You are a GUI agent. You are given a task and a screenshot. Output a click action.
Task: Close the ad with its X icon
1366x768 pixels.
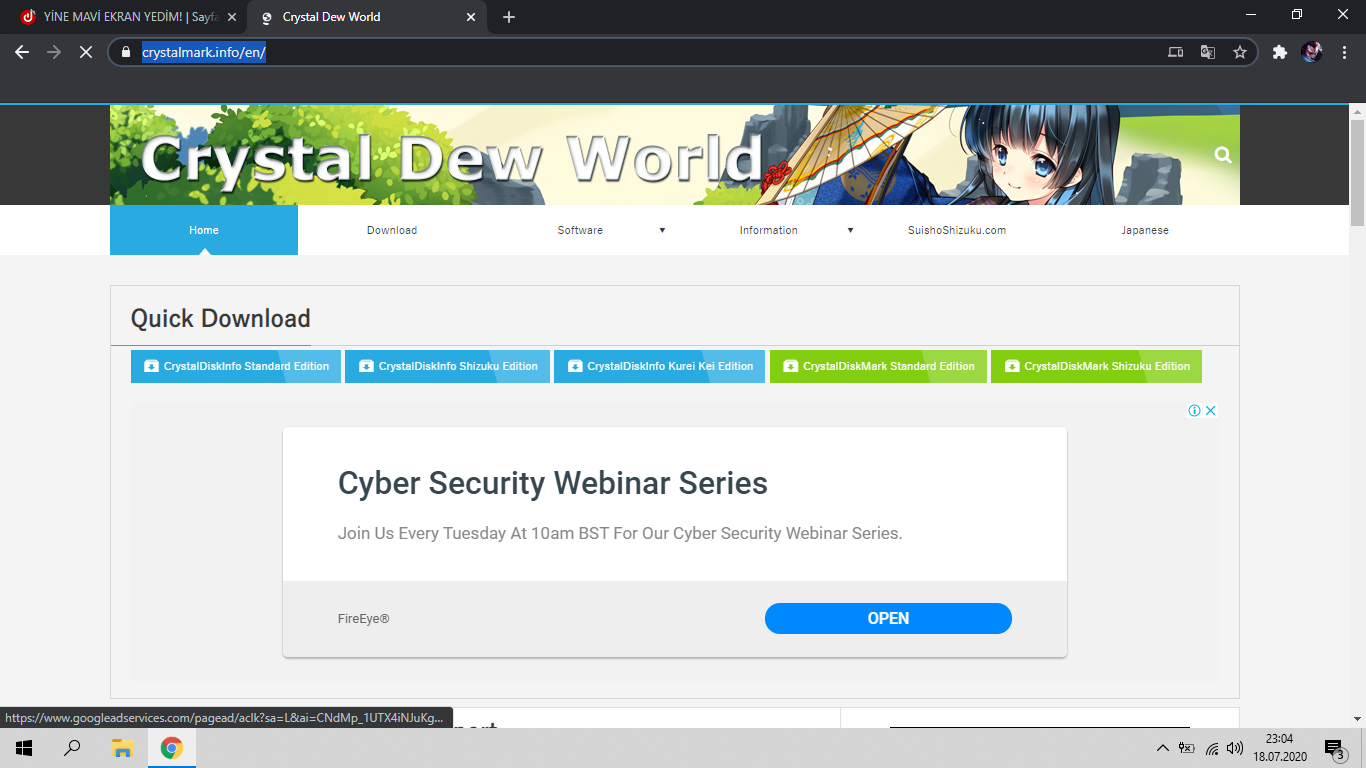[1210, 410]
